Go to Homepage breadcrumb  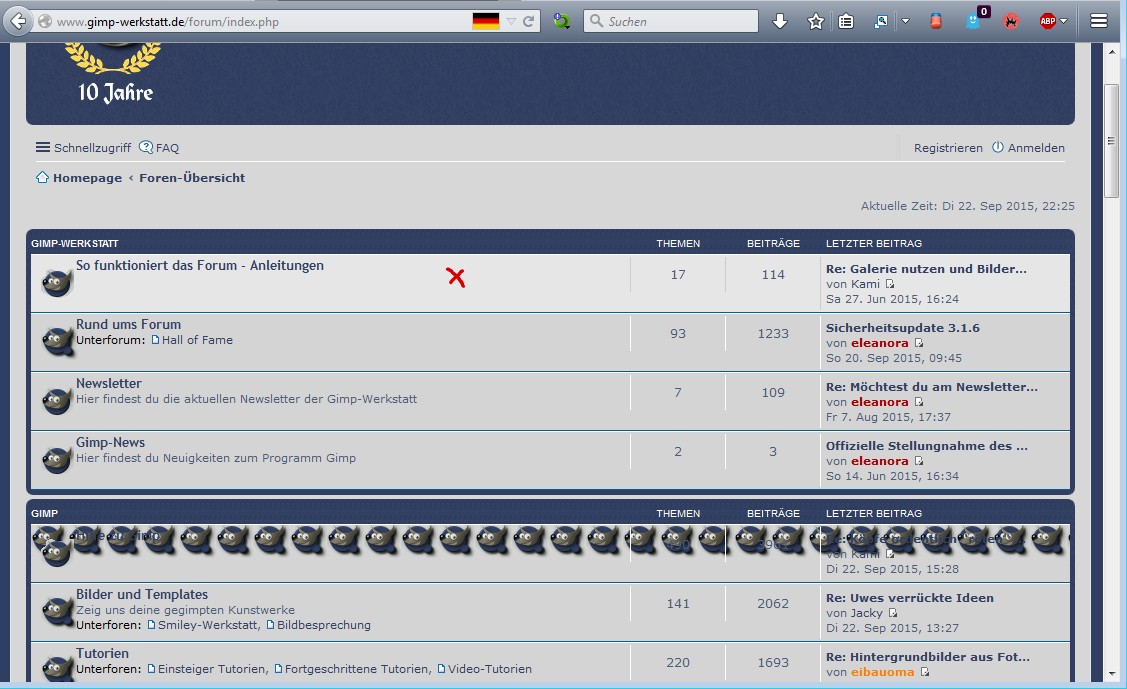coord(87,177)
